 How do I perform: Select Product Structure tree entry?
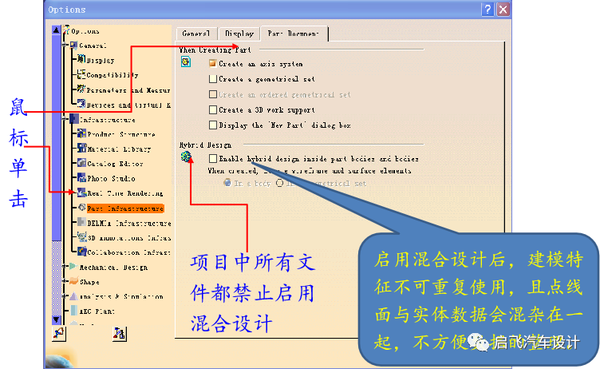121,134
